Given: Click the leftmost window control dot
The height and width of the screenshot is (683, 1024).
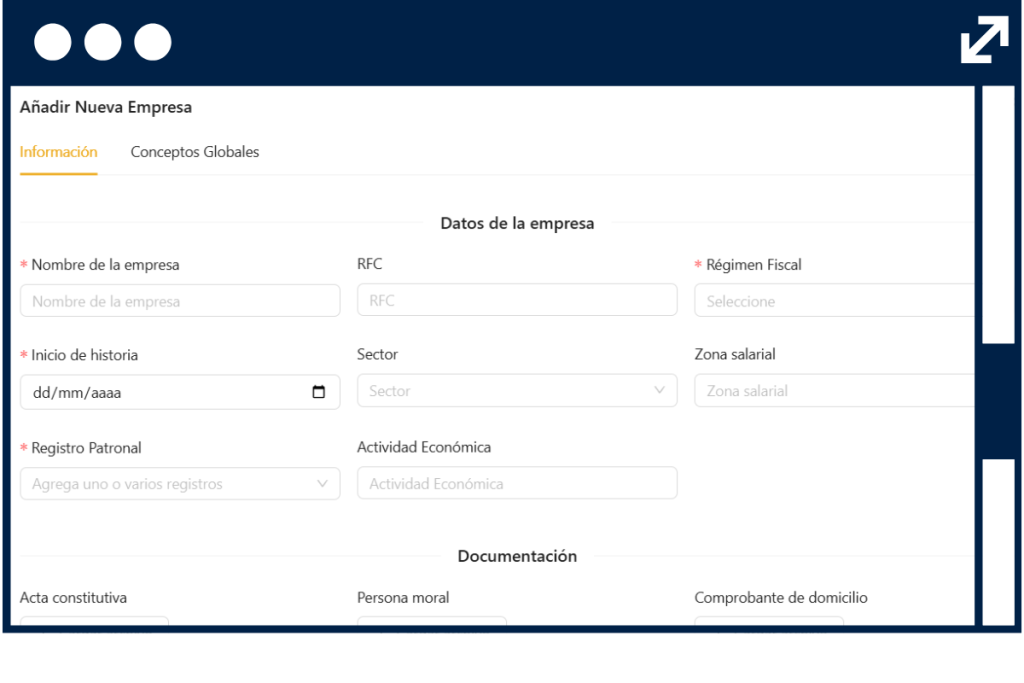Looking at the screenshot, I should coord(52,42).
